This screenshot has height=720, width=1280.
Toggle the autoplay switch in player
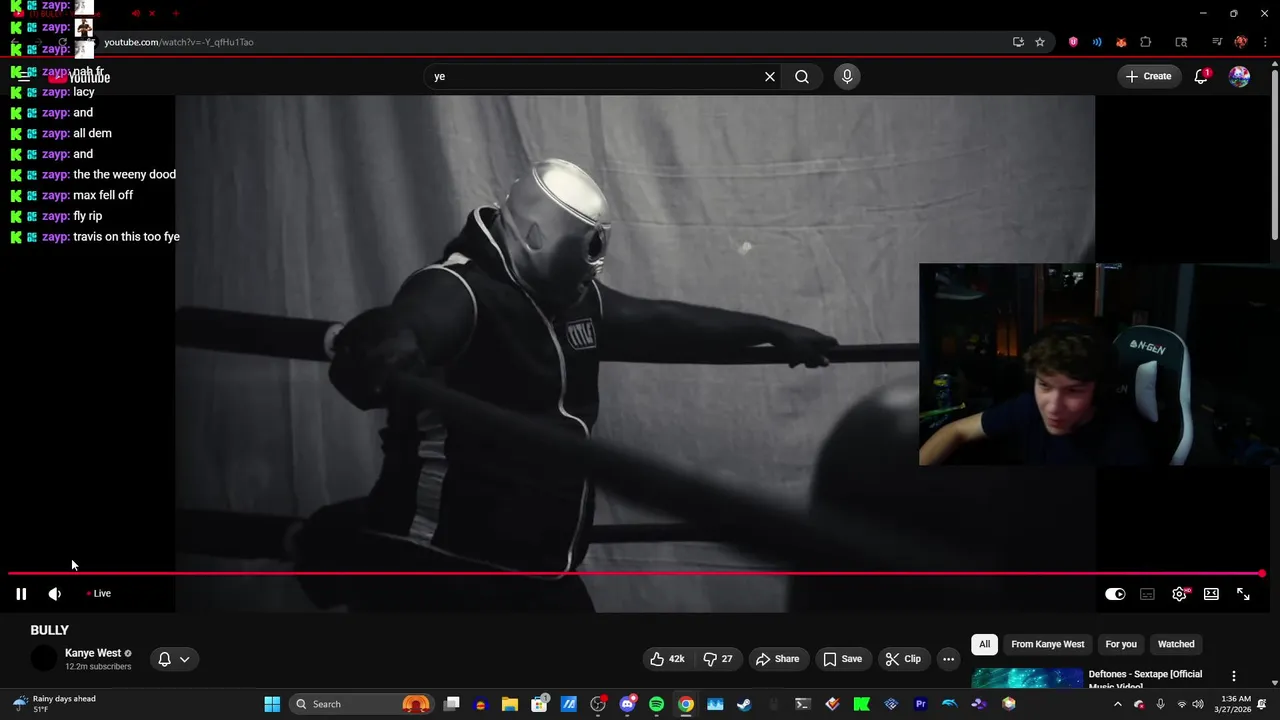point(1115,594)
